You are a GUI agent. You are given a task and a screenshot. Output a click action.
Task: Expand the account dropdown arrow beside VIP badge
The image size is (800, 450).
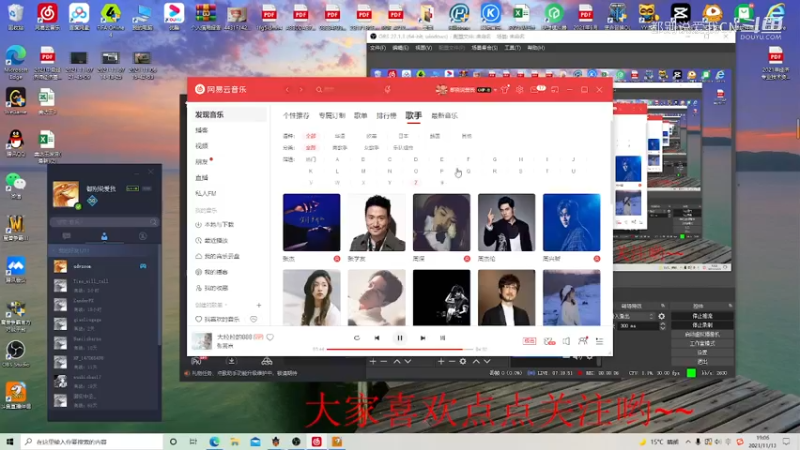495,90
